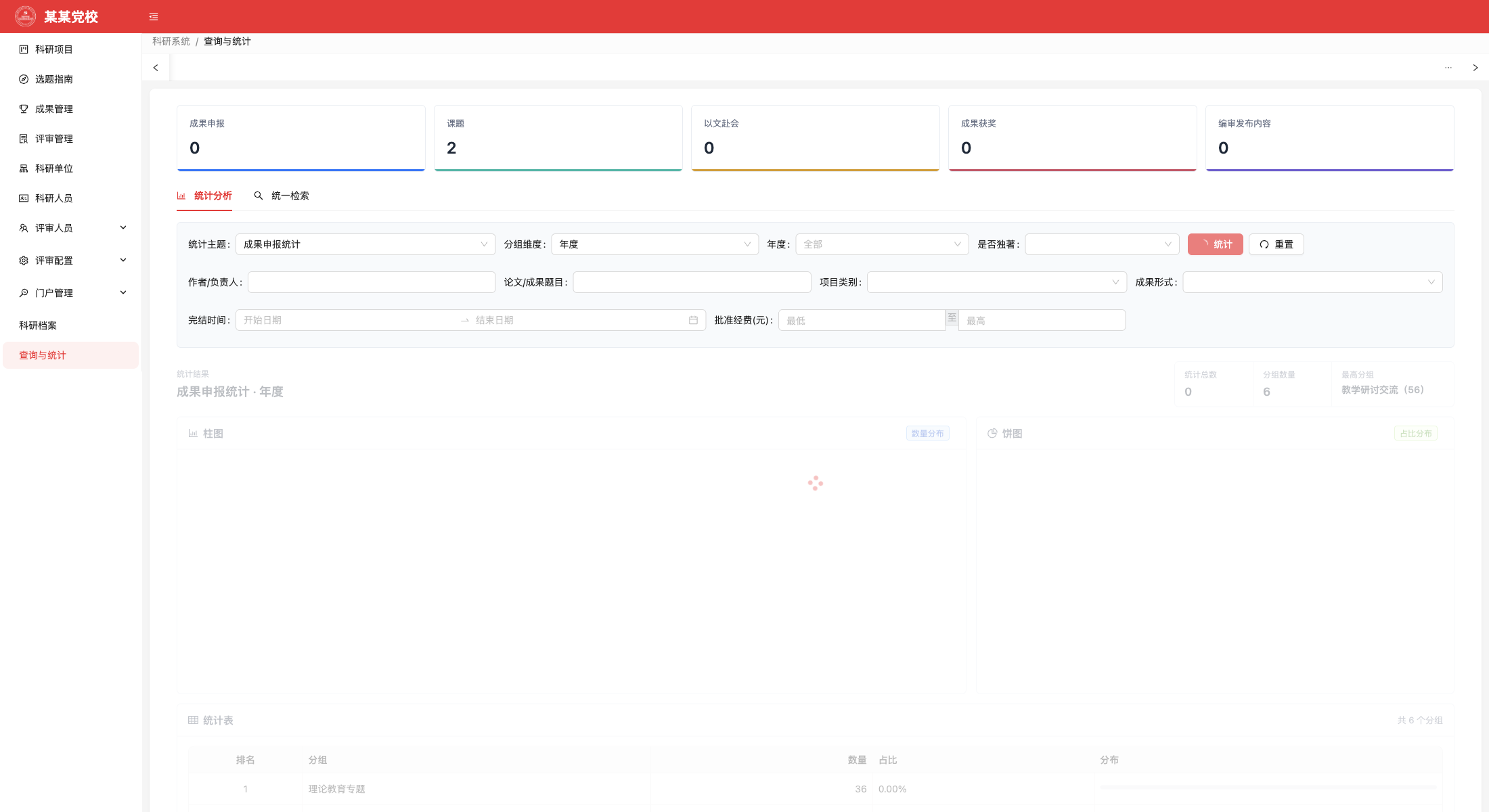Open the 成果管理 trophy icon entry
The width and height of the screenshot is (1489, 812).
pos(24,109)
